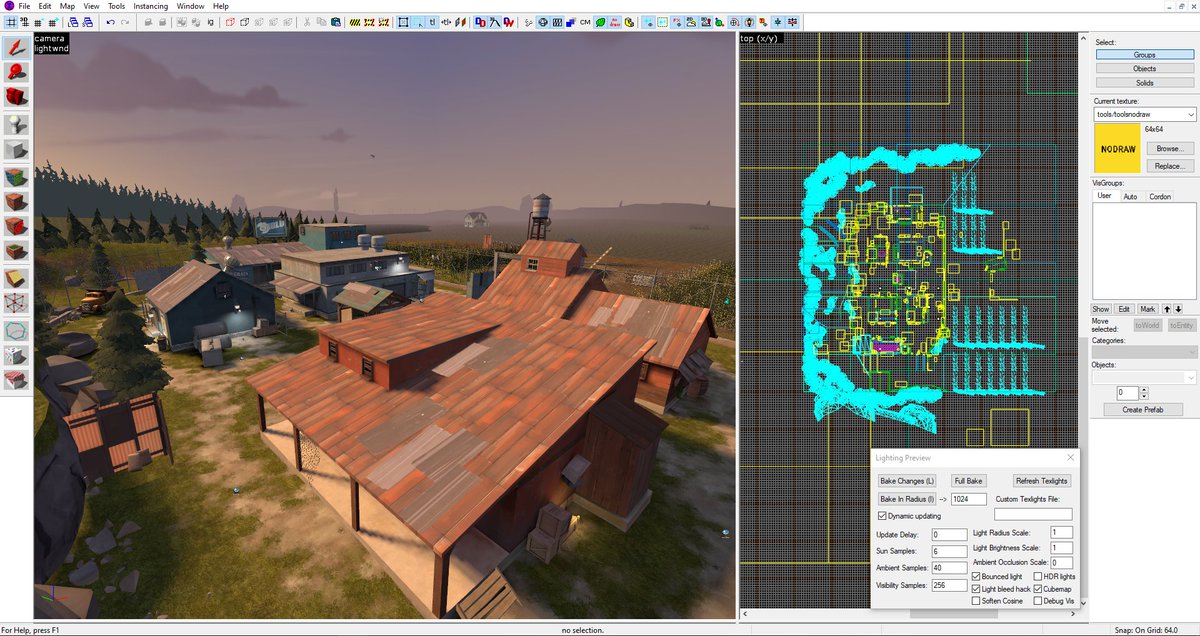Open the Toggle Texture Application tool
The width and height of the screenshot is (1200, 636).
coord(16,177)
